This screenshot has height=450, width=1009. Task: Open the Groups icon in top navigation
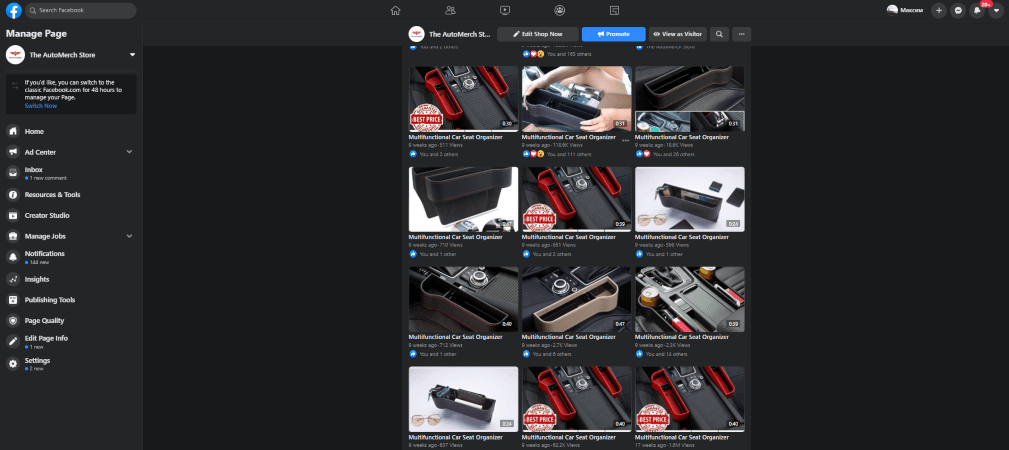559,10
